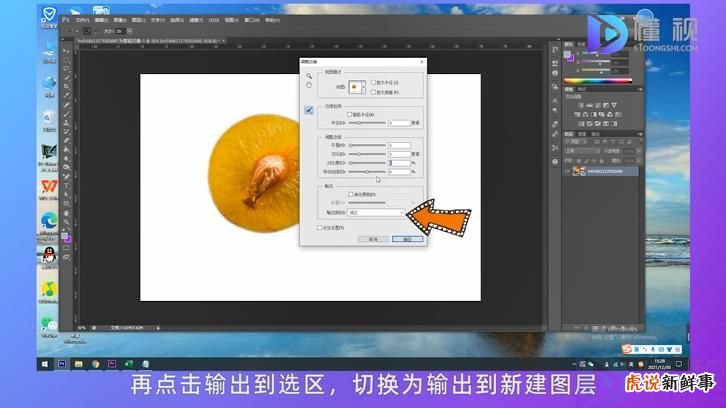Switch to the Channels tab

[x=582, y=134]
